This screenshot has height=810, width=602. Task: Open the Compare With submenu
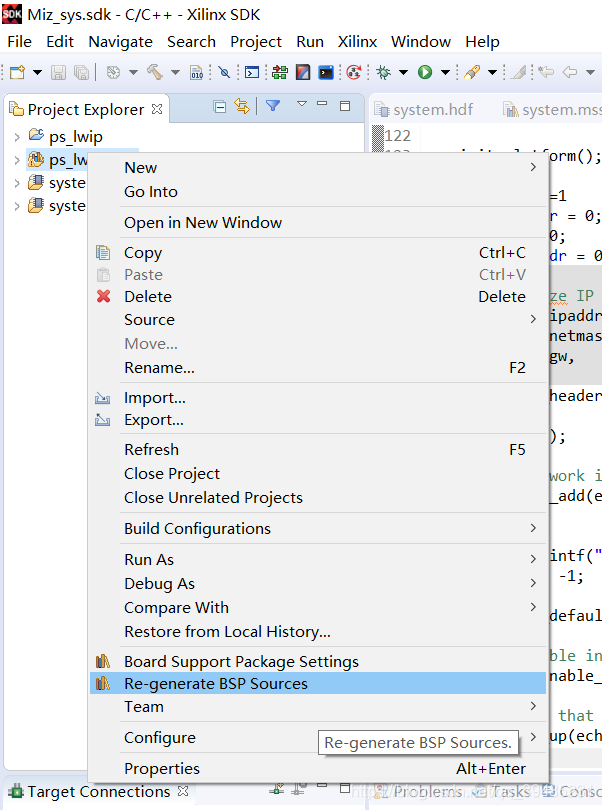pyautogui.click(x=318, y=608)
